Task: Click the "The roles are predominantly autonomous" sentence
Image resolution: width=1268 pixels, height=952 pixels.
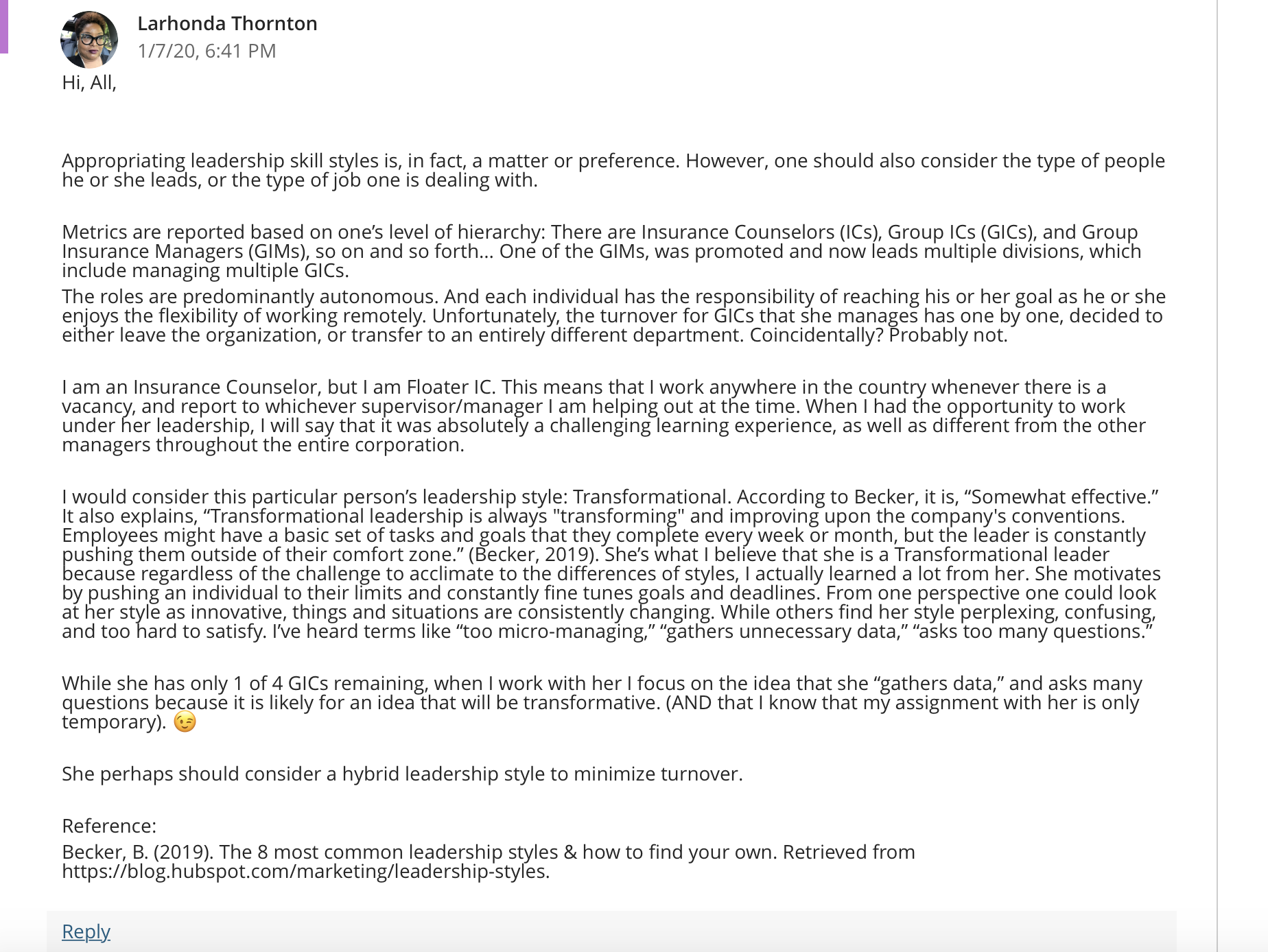Action: [x=613, y=316]
